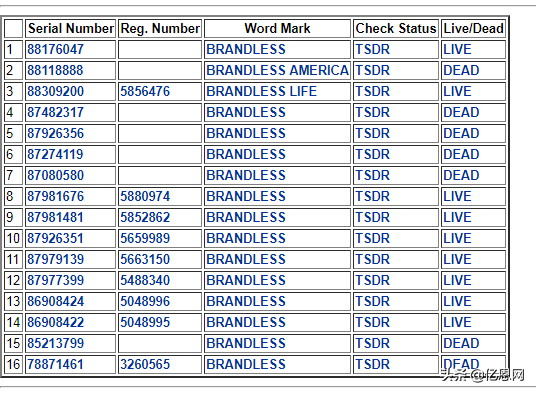This screenshot has width=536, height=393.
Task: Open BRANDLESS word mark in row 1
Action: pyautogui.click(x=246, y=50)
